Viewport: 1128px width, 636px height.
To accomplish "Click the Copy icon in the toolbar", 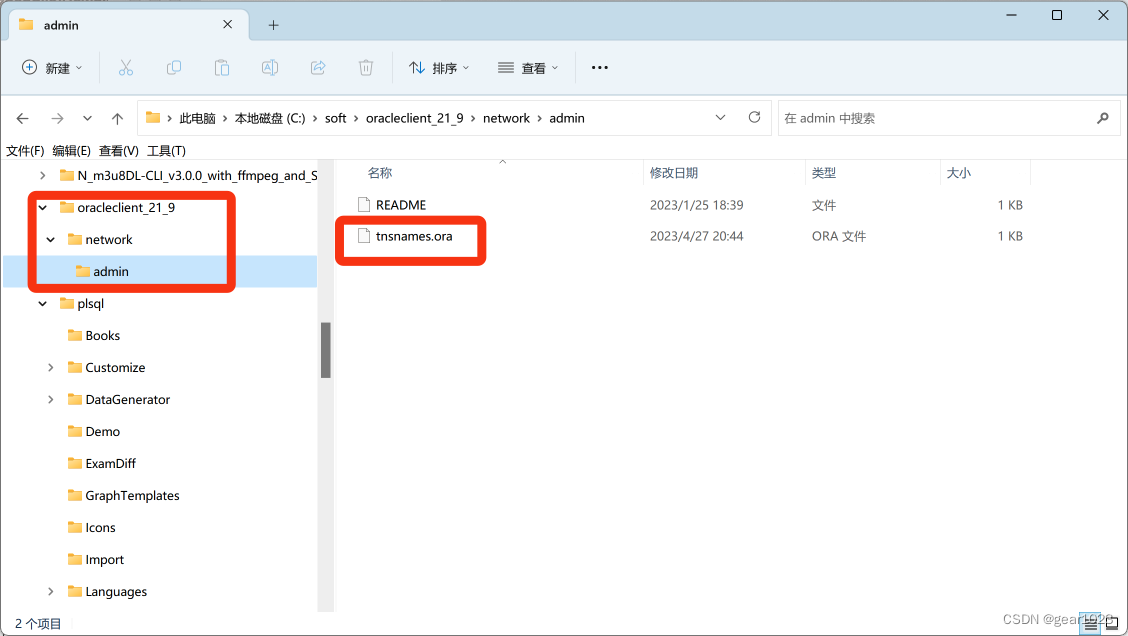I will (x=173, y=67).
